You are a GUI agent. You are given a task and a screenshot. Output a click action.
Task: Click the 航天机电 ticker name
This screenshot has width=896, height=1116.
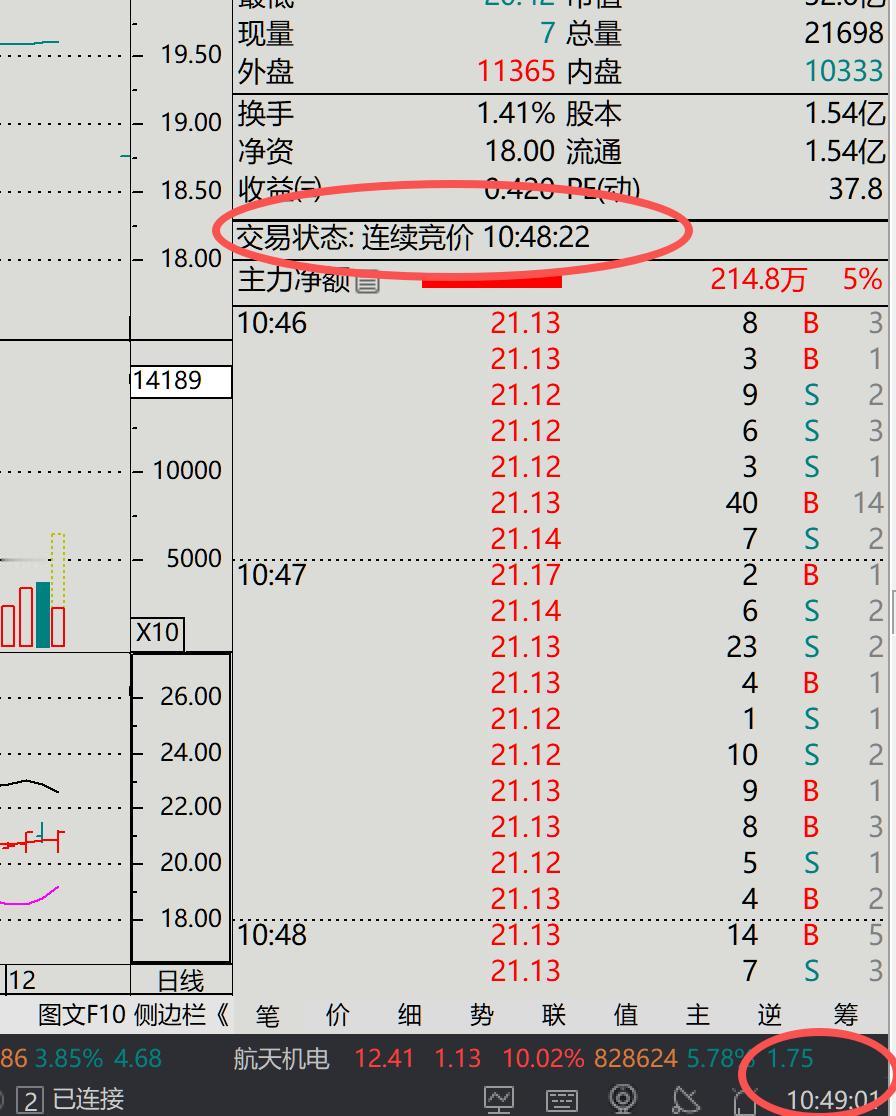[x=281, y=1059]
